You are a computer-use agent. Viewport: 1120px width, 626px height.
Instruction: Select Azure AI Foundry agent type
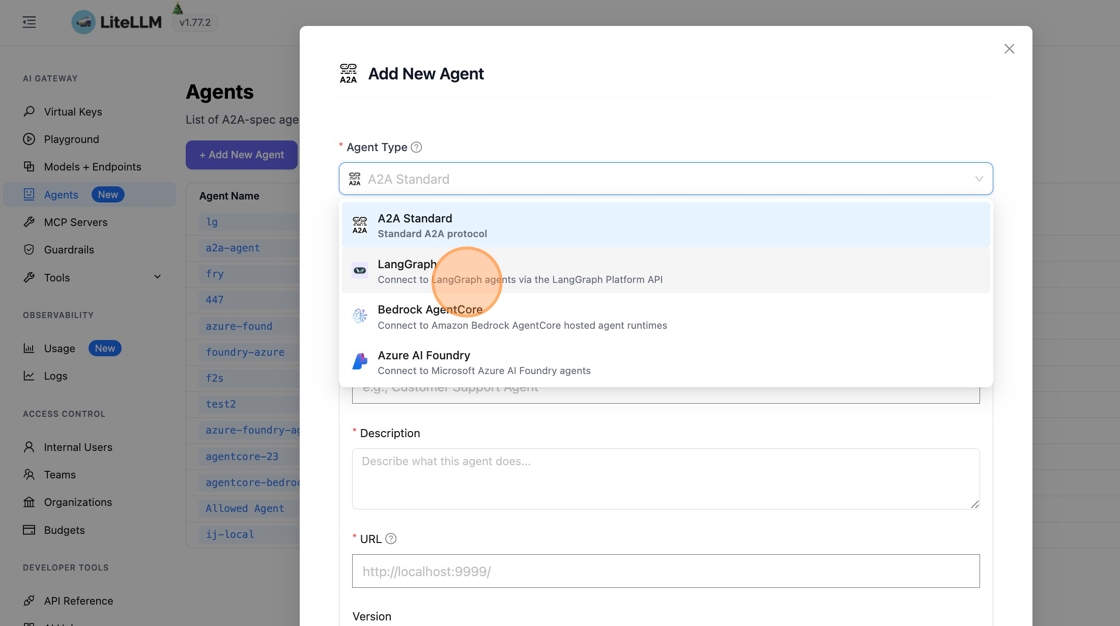coord(666,362)
